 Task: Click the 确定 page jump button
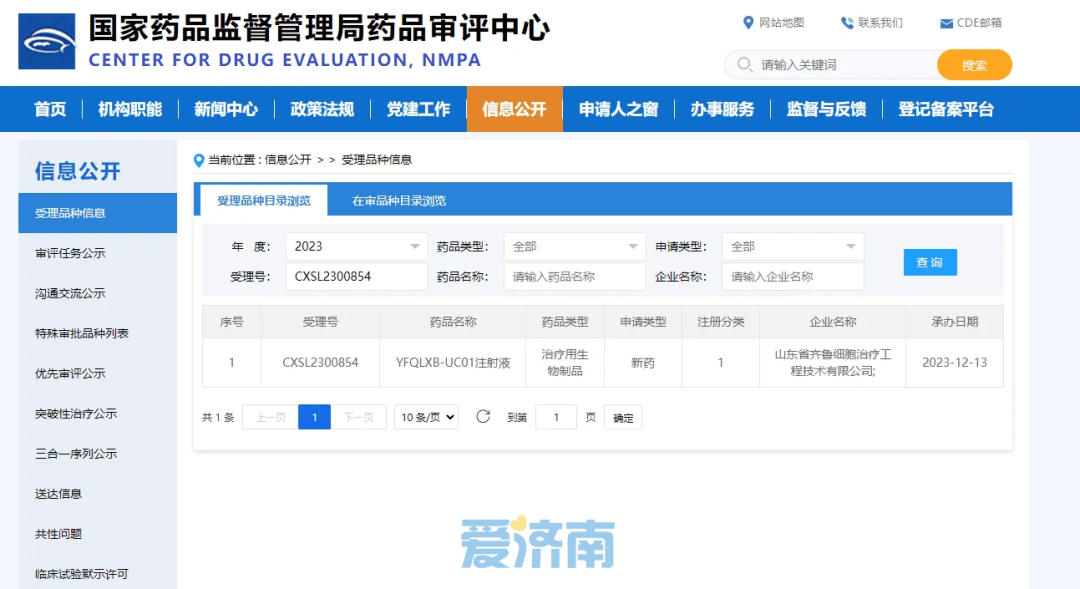(623, 418)
